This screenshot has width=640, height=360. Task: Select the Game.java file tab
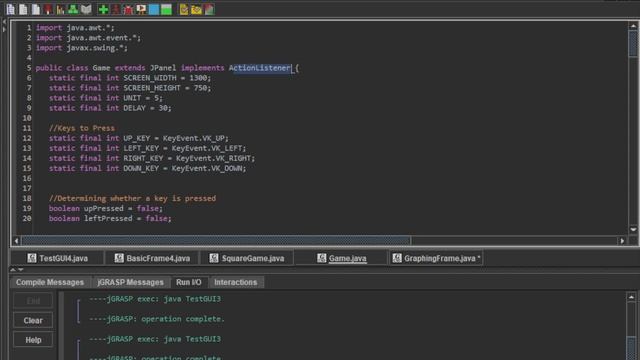point(341,258)
